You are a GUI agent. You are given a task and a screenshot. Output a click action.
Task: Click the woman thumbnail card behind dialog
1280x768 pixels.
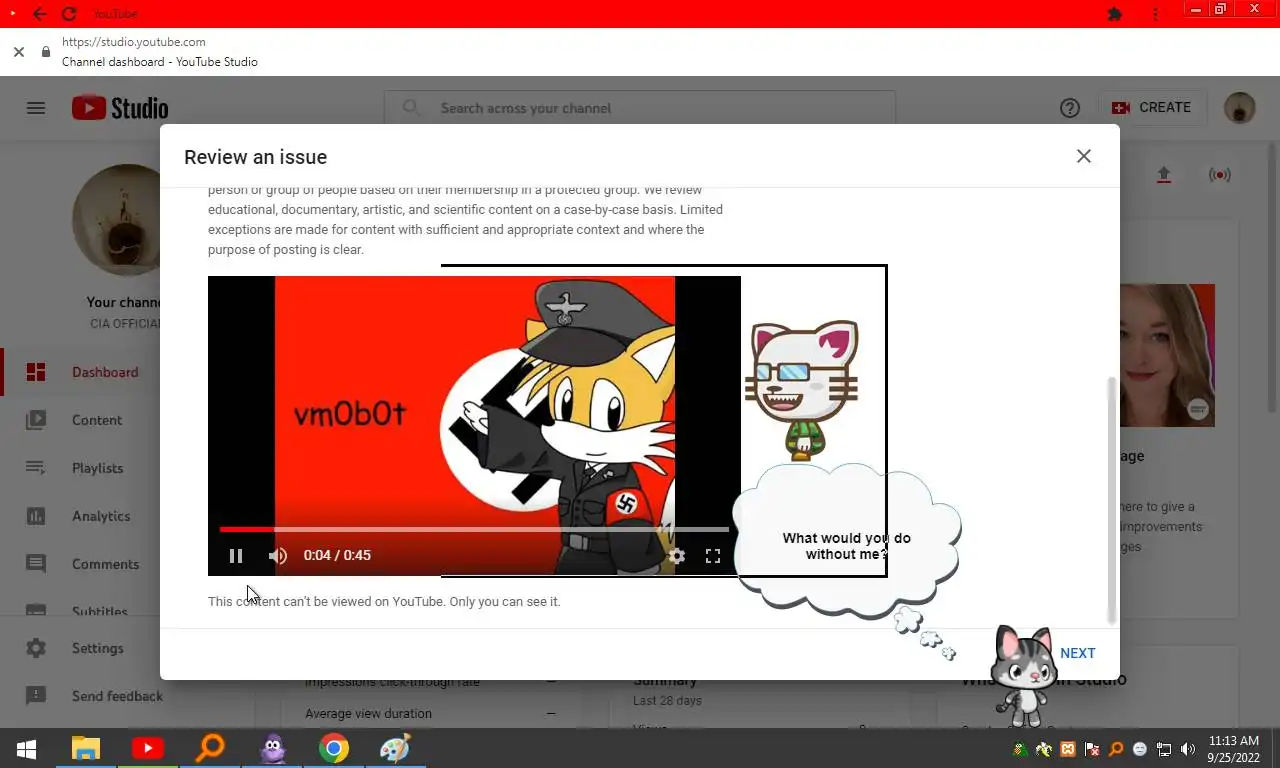point(1167,355)
